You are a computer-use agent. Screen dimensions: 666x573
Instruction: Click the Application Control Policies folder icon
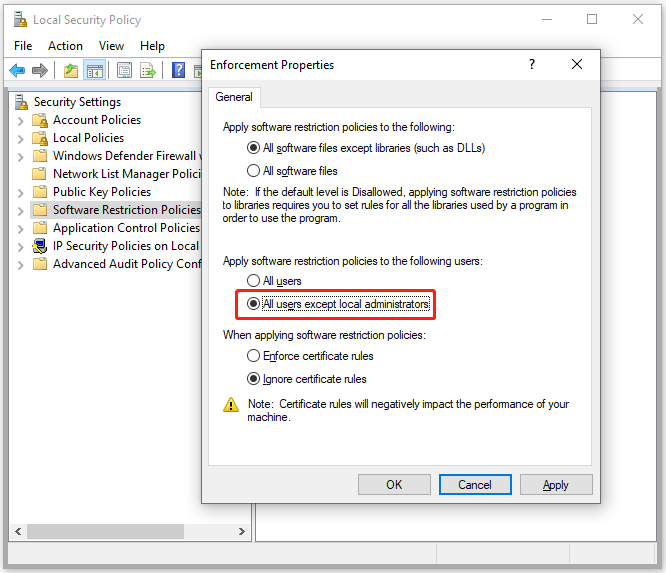(40, 228)
